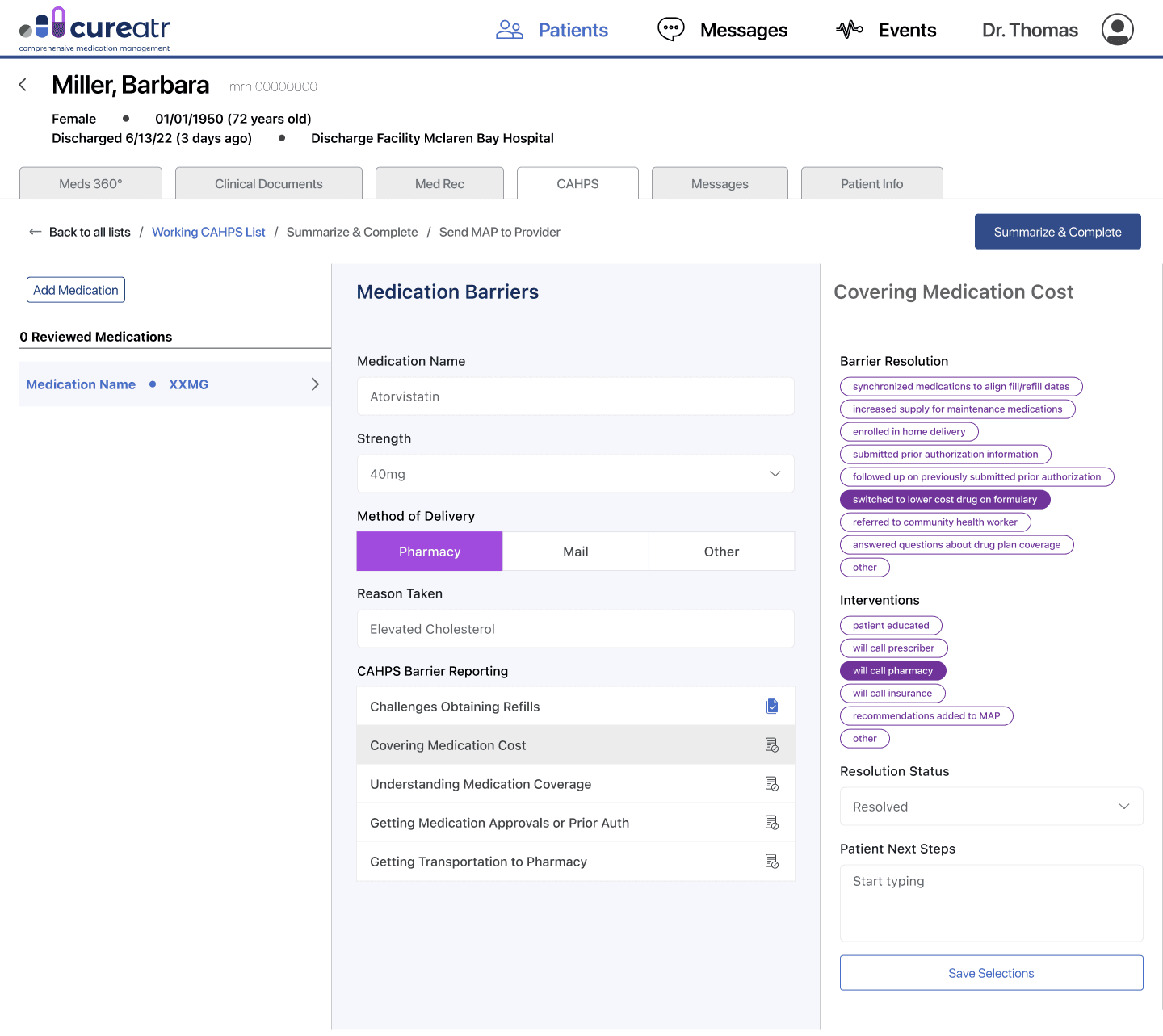Click the Events pulse icon
This screenshot has height=1036, width=1163.
point(850,30)
